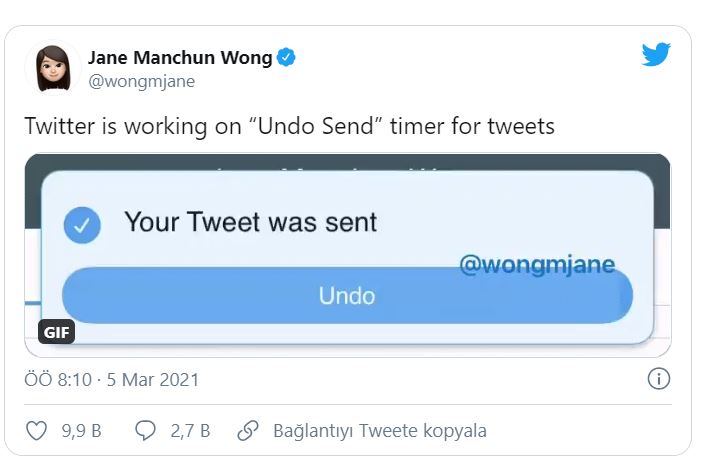725x476 pixels.
Task: Click the @wongmjane handle under name
Action: [x=141, y=81]
